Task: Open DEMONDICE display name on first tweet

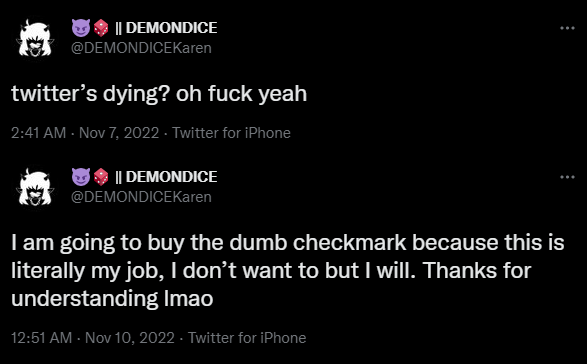Action: (171, 28)
